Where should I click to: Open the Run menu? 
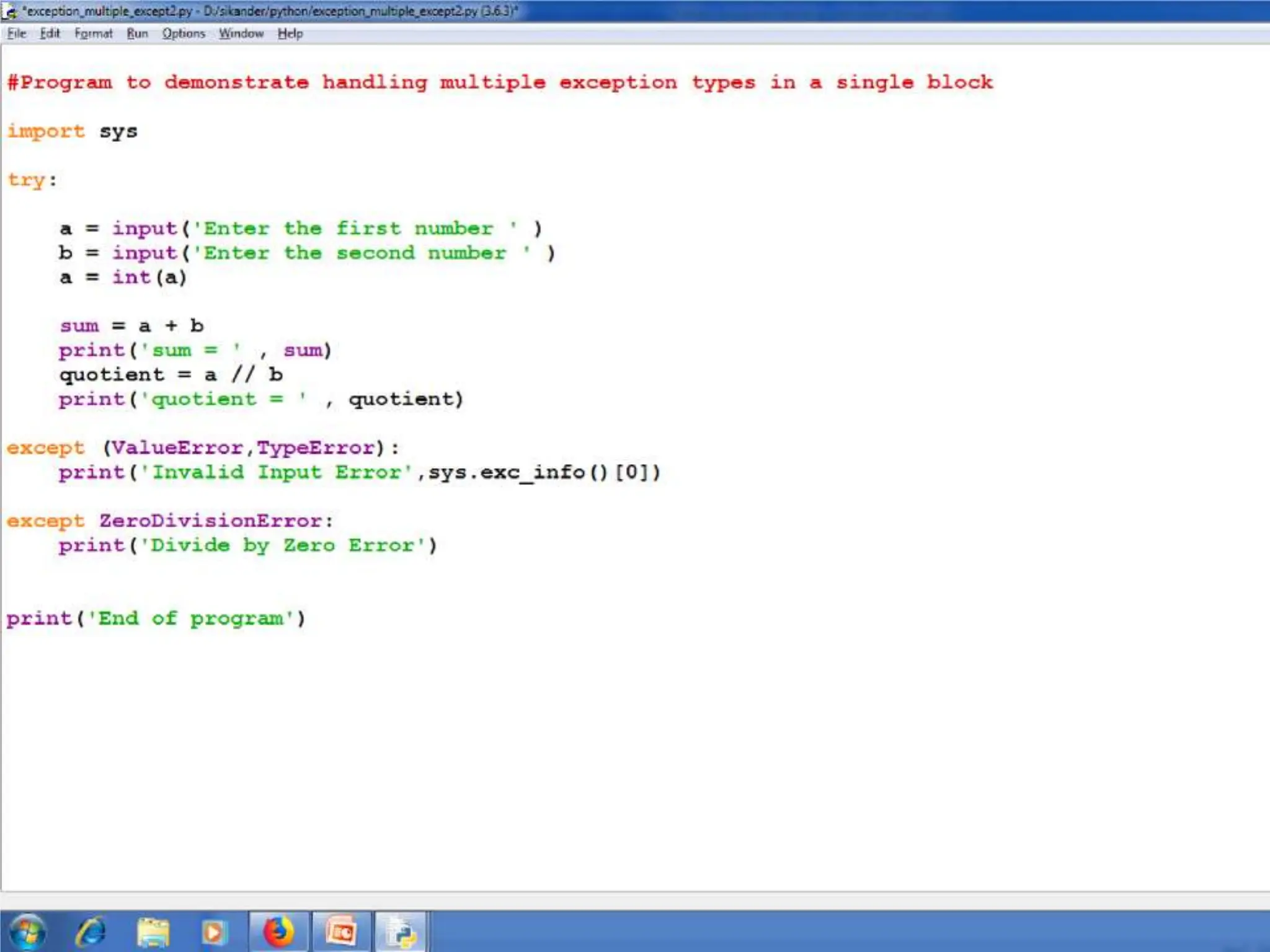tap(137, 33)
